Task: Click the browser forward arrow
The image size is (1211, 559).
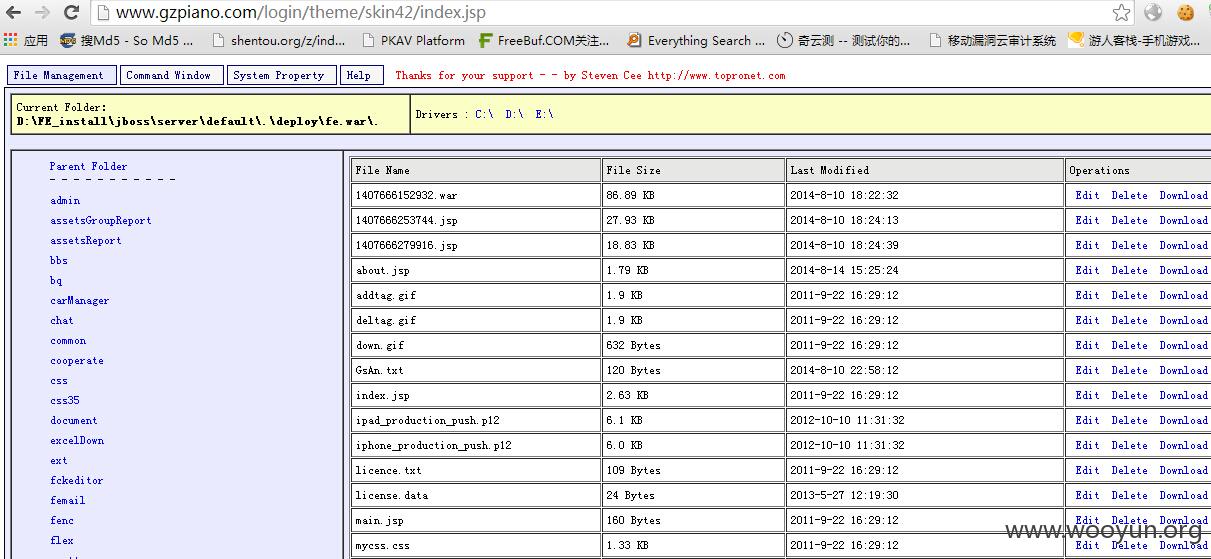Action: [42, 13]
